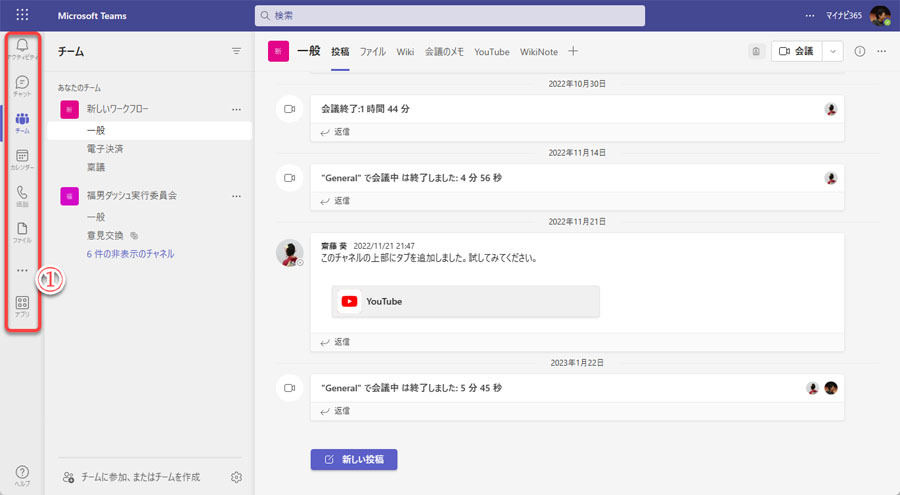Click the YouTube logo in the card

(x=349, y=301)
